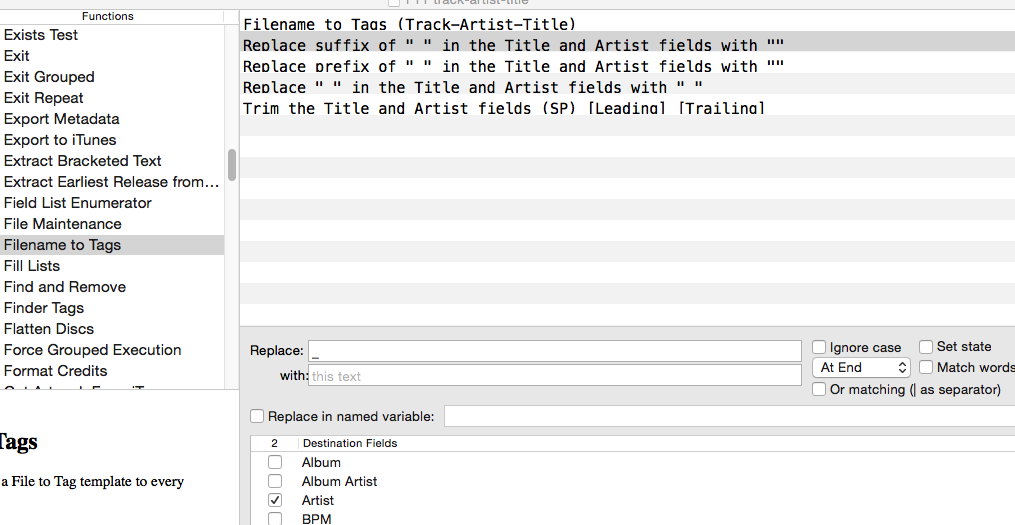Uncheck the Artist destination field

pos(275,500)
